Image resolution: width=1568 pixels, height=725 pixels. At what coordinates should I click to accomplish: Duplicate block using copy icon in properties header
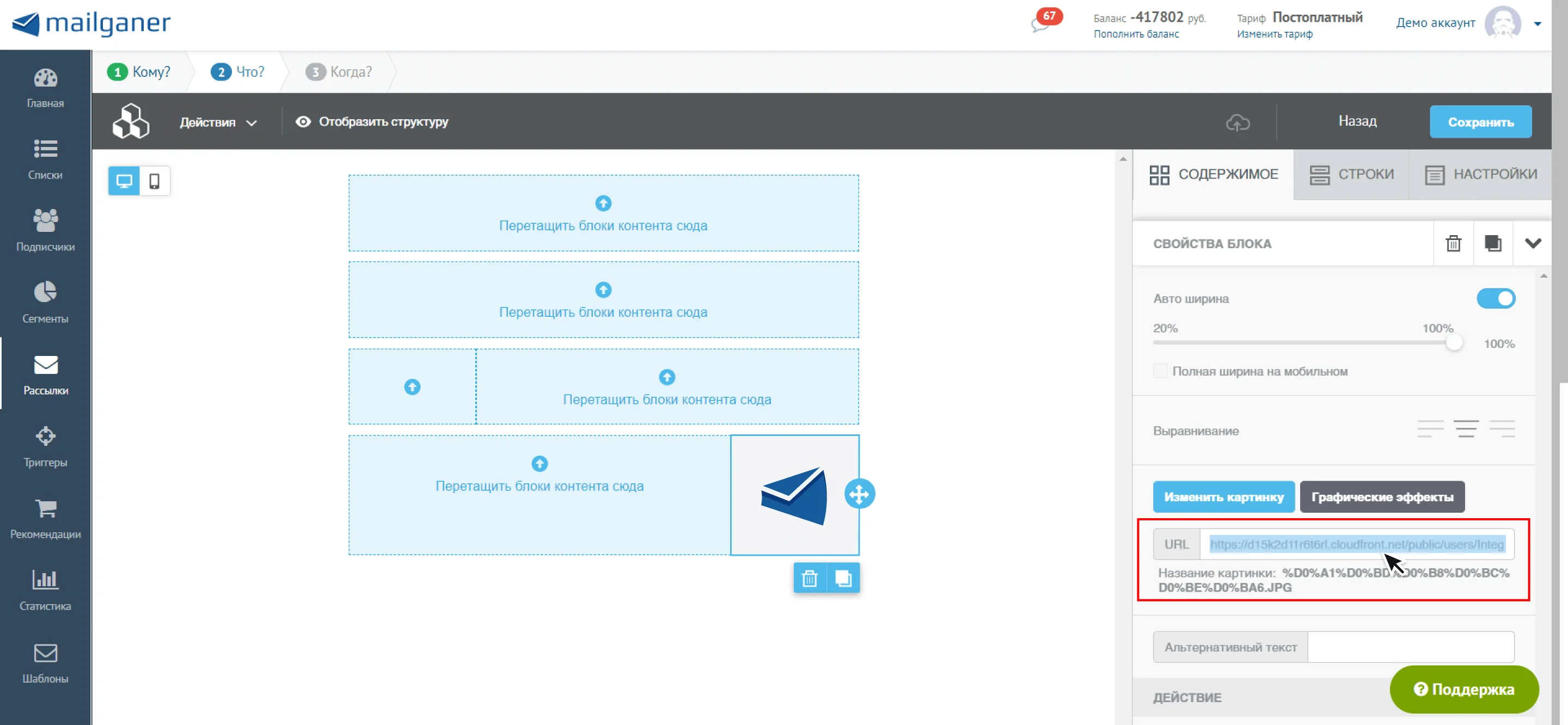(x=1492, y=243)
